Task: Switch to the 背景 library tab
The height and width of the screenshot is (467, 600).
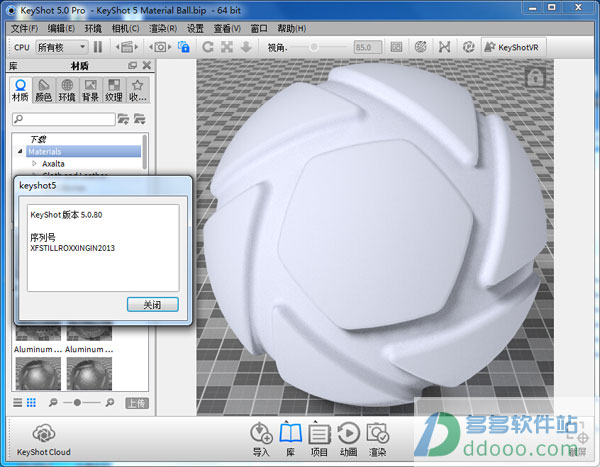Action: 90,90
